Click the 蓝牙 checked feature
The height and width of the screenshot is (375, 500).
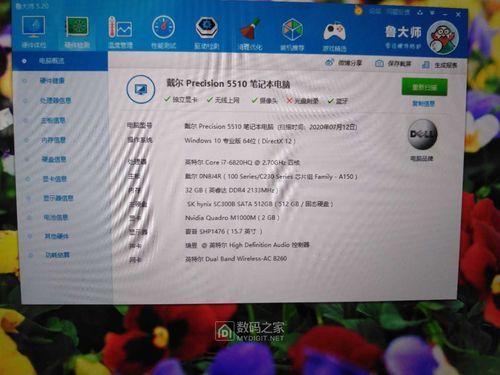338,101
